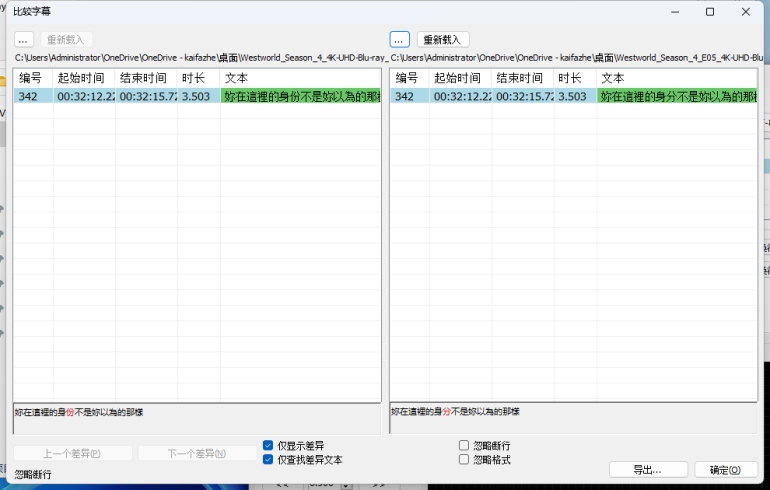Click right text preview box below list
The image size is (770, 490).
click(x=574, y=419)
